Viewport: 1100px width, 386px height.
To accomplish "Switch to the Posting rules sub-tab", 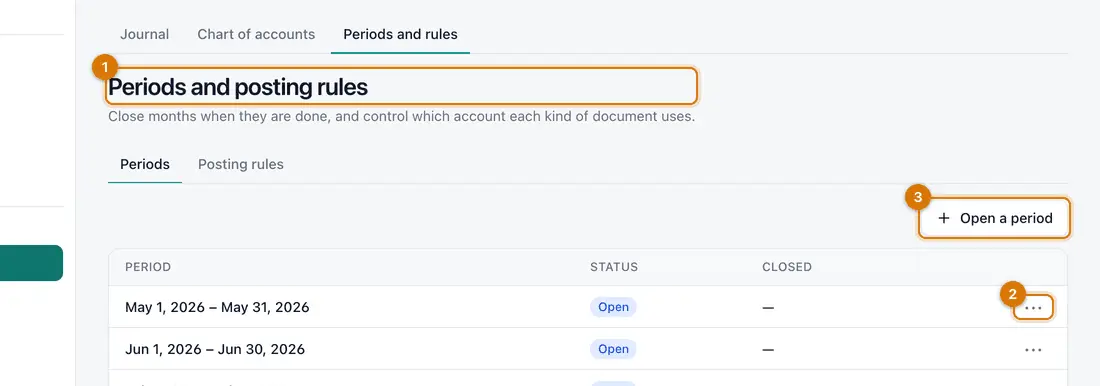I will point(241,164).
